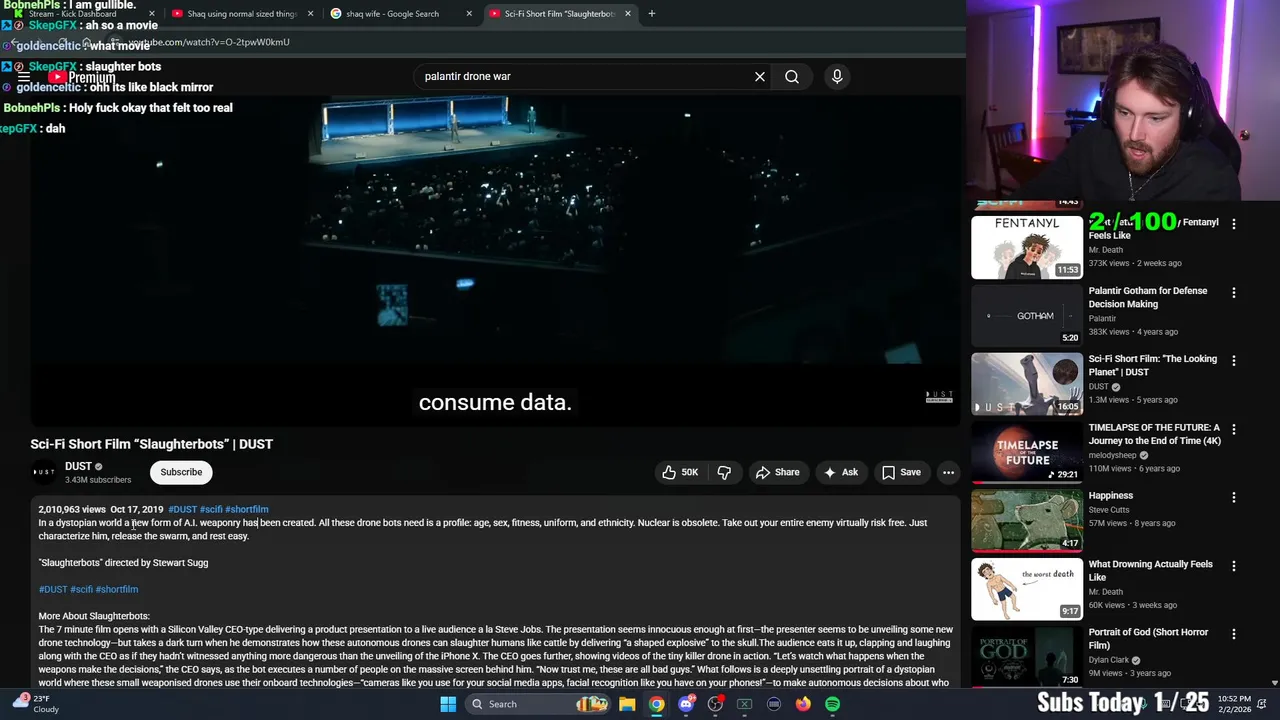Click the magnifier search button beside the search box
Viewport: 1280px width, 720px height.
click(x=792, y=76)
